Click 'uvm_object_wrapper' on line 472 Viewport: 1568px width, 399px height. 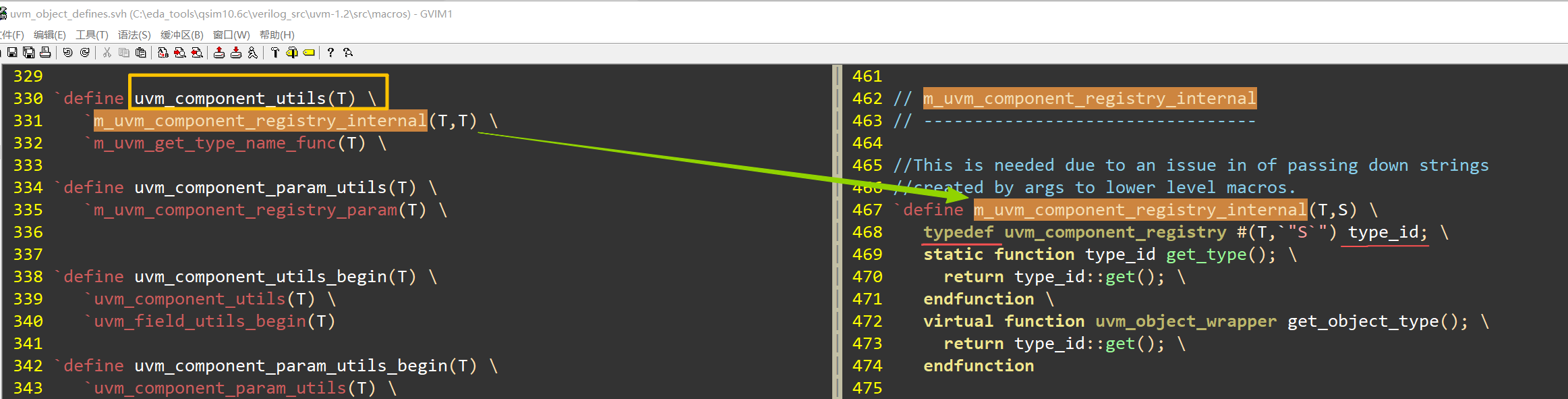[1186, 321]
